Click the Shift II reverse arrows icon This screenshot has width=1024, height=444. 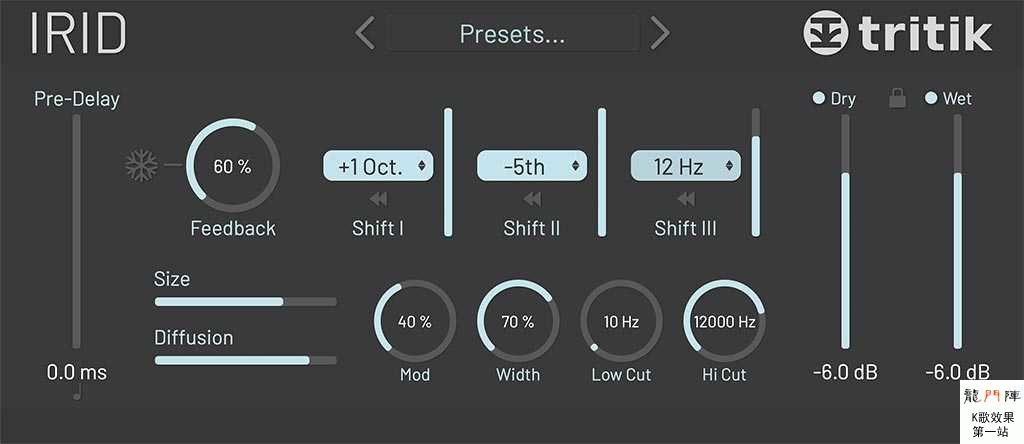click(x=532, y=198)
